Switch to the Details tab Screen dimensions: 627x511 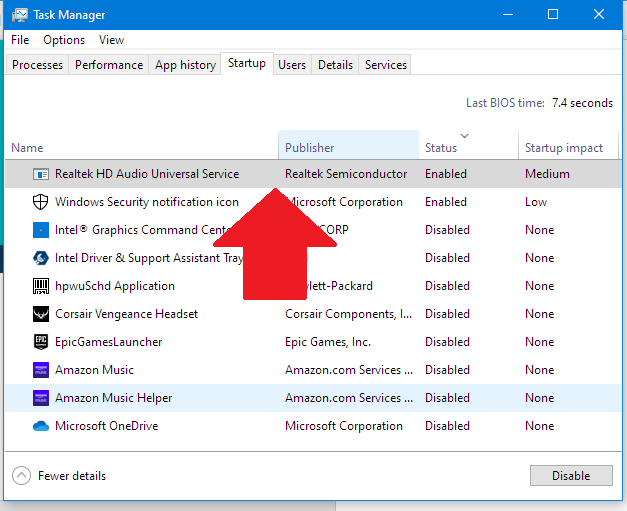tap(335, 65)
